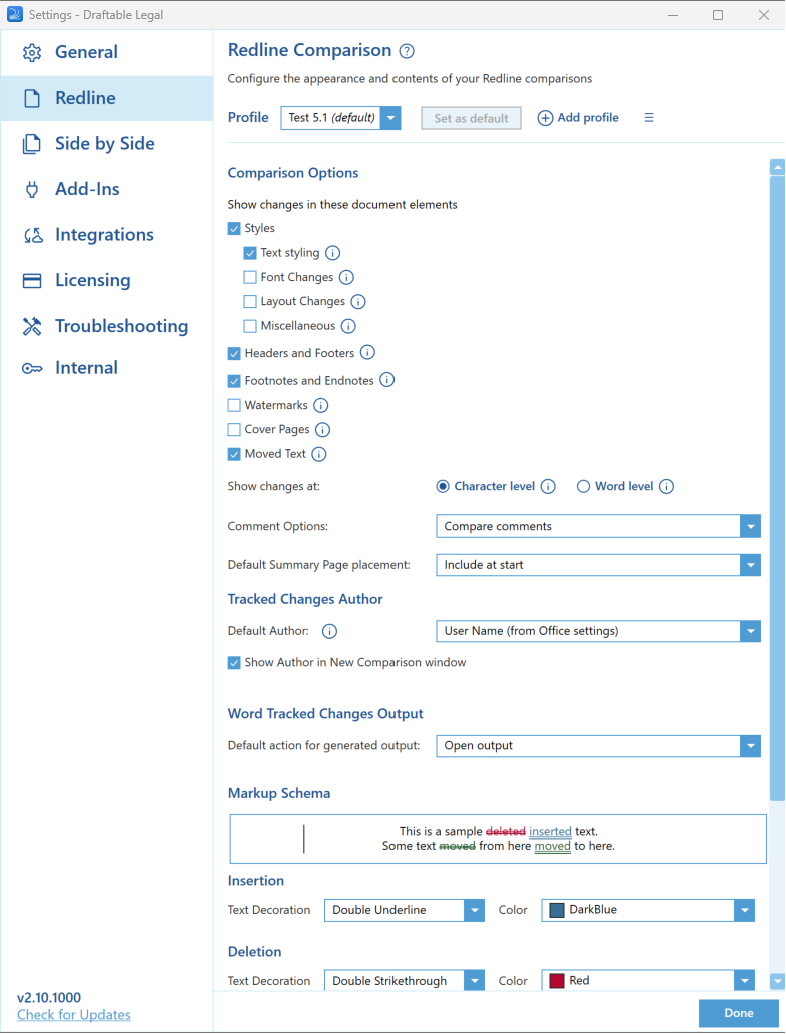
Task: Toggle Headers and Footers checkbox
Action: coord(234,353)
